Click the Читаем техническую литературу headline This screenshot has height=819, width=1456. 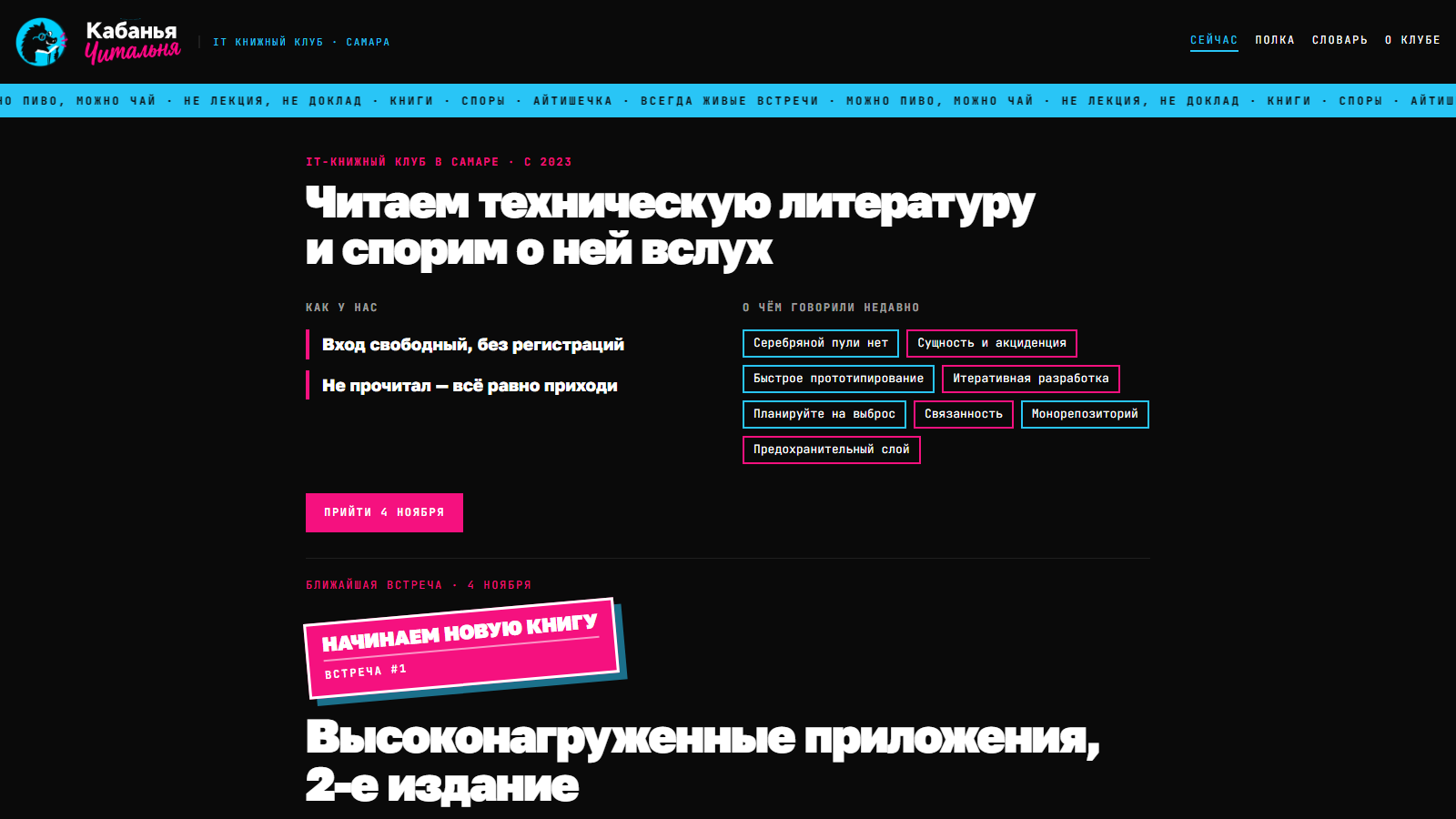tap(670, 226)
